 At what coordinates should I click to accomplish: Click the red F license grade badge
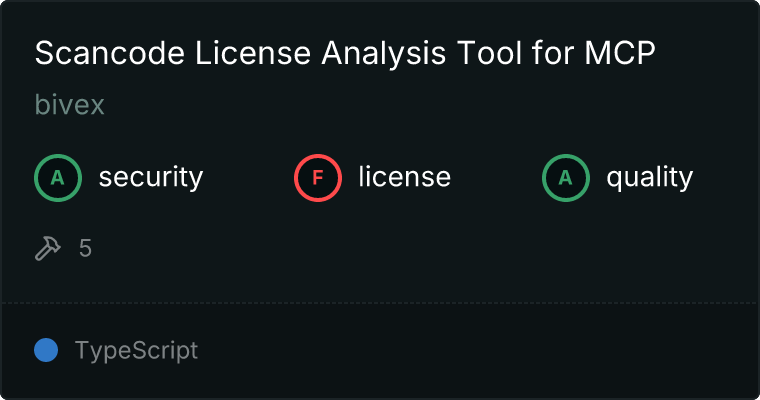click(318, 178)
